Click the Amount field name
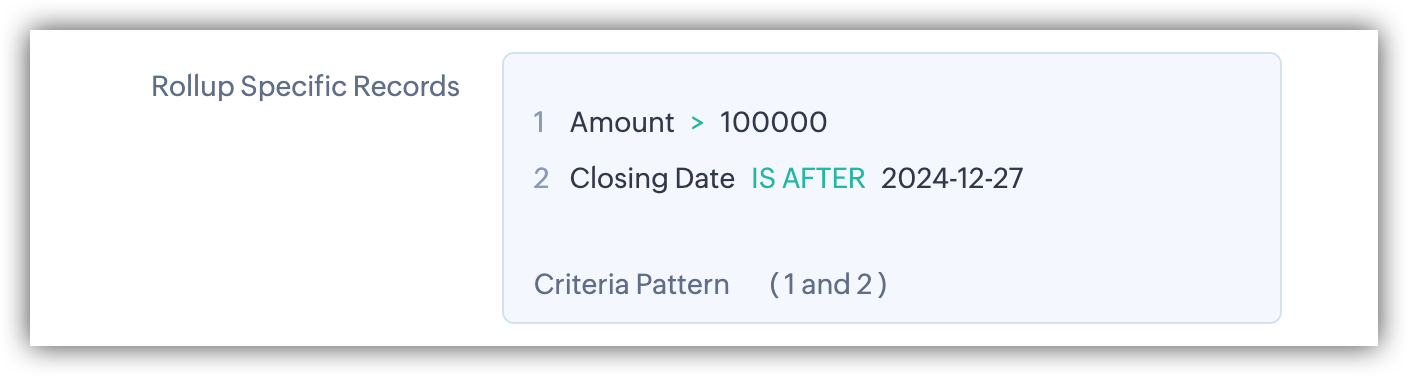The image size is (1408, 376). coord(622,123)
